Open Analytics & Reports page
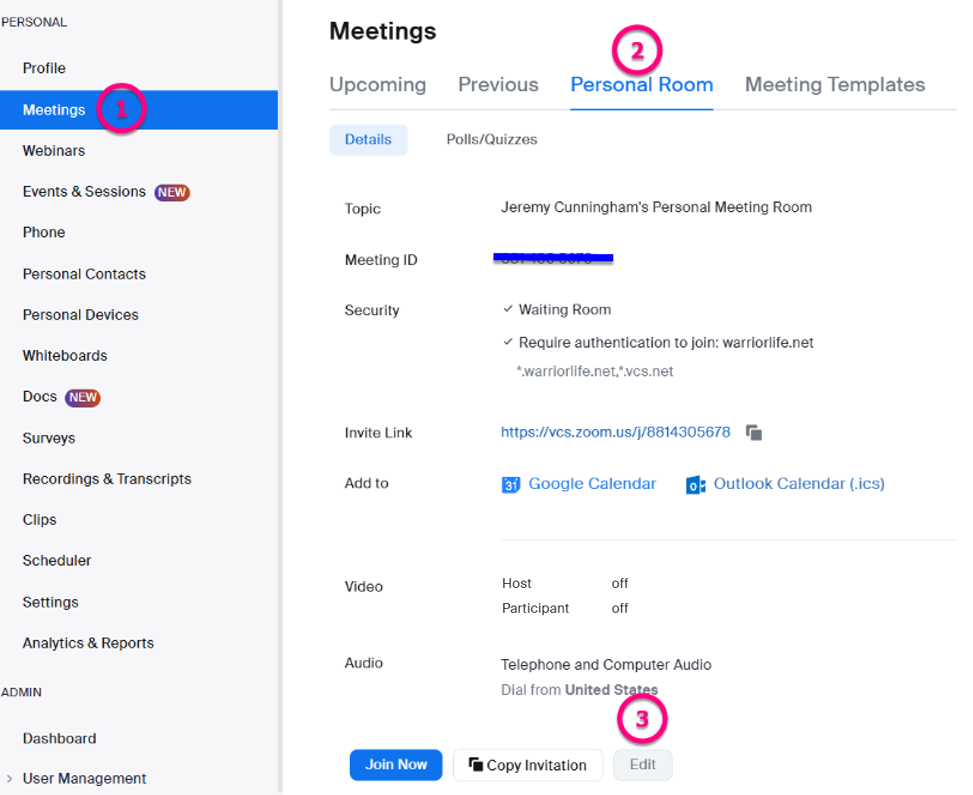Screen dimensions: 973x795 pos(88,643)
